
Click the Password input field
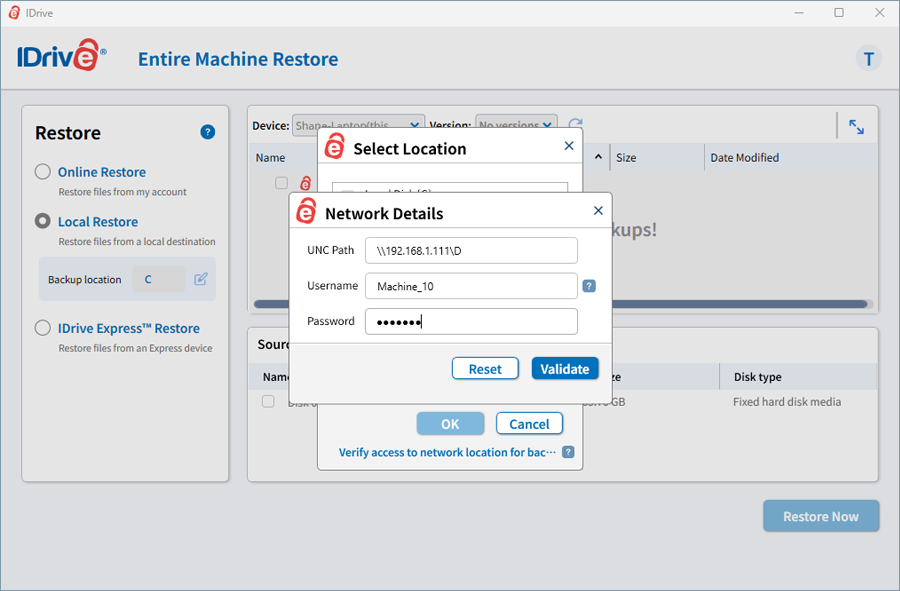point(471,322)
